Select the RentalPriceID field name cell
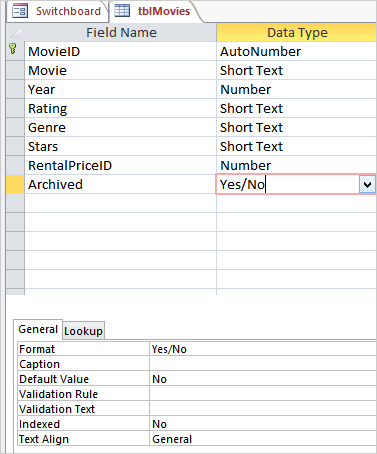The image size is (377, 454). click(121, 165)
